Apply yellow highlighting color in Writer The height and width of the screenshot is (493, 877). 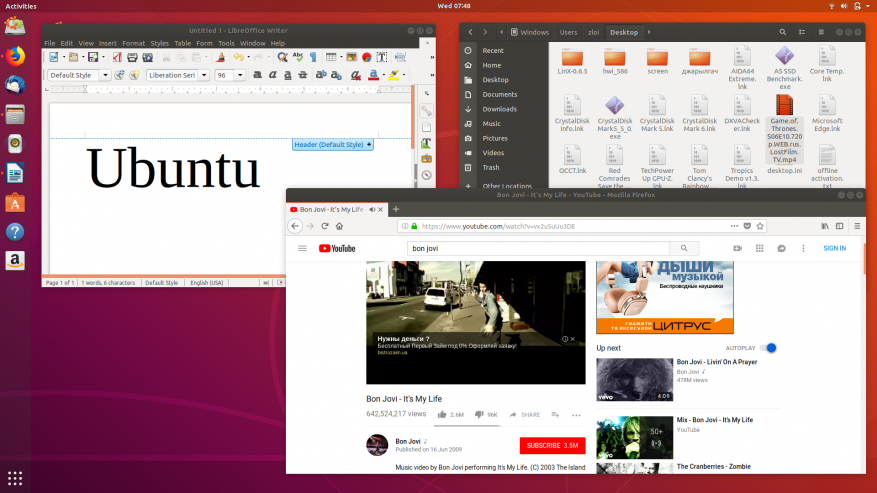point(394,75)
